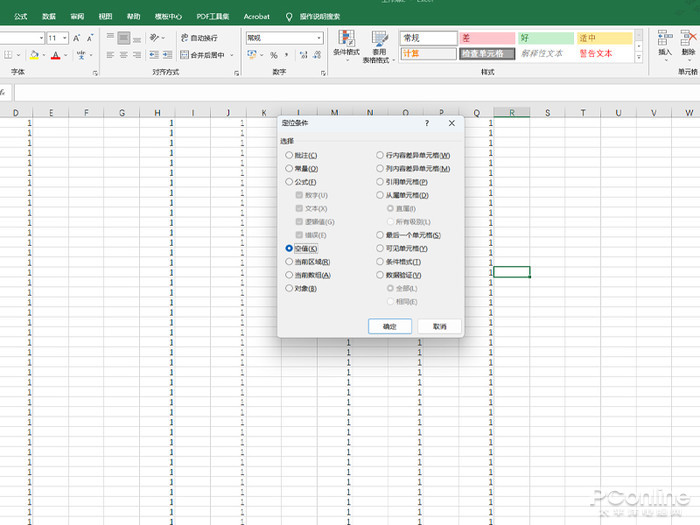Click the 确定 OK button

point(390,326)
